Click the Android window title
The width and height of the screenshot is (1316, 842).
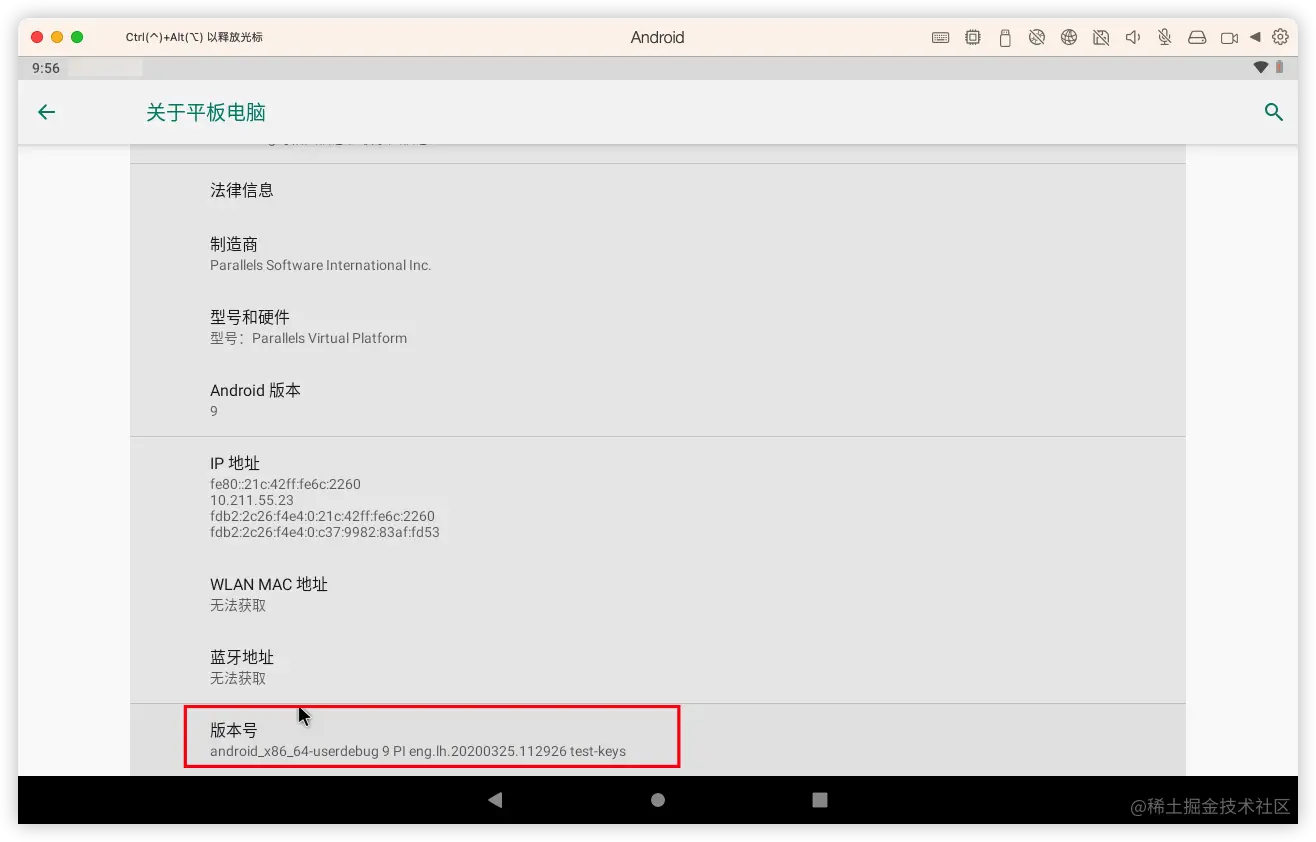click(658, 37)
